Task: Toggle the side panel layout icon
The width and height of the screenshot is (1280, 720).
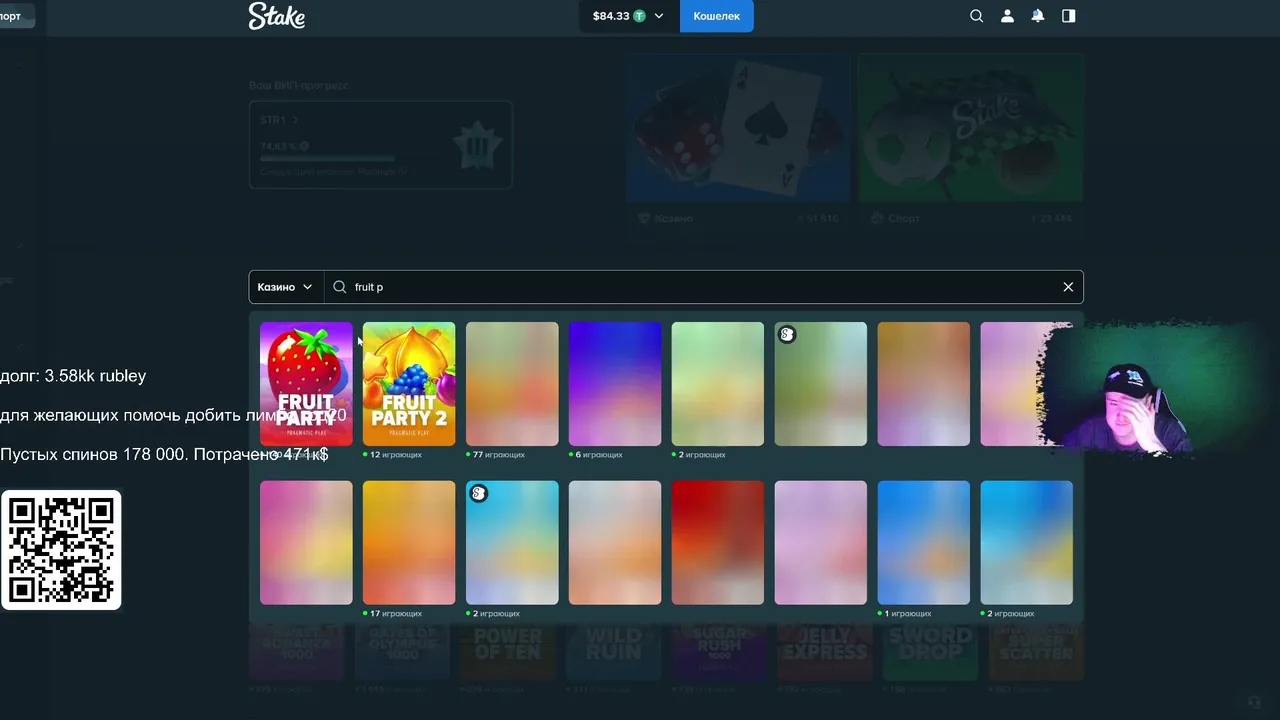Action: (x=1069, y=16)
